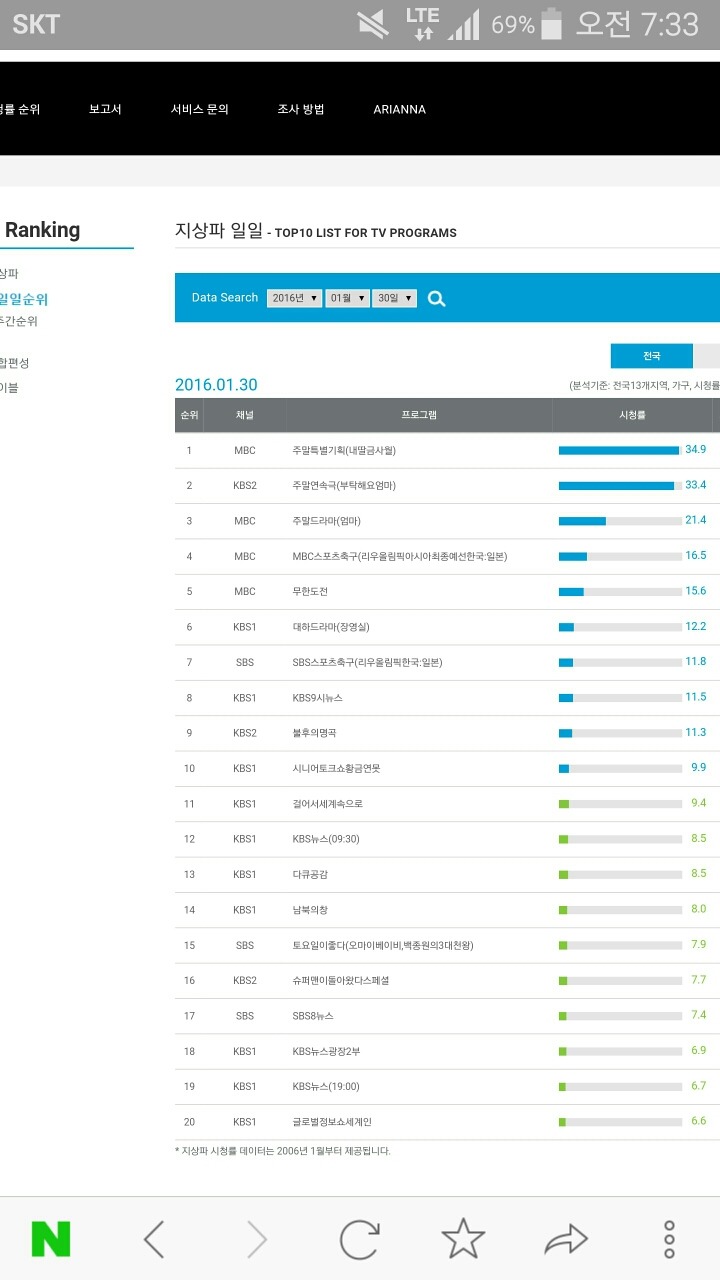
Task: Click the 16.5 rating value
Action: coord(696,555)
